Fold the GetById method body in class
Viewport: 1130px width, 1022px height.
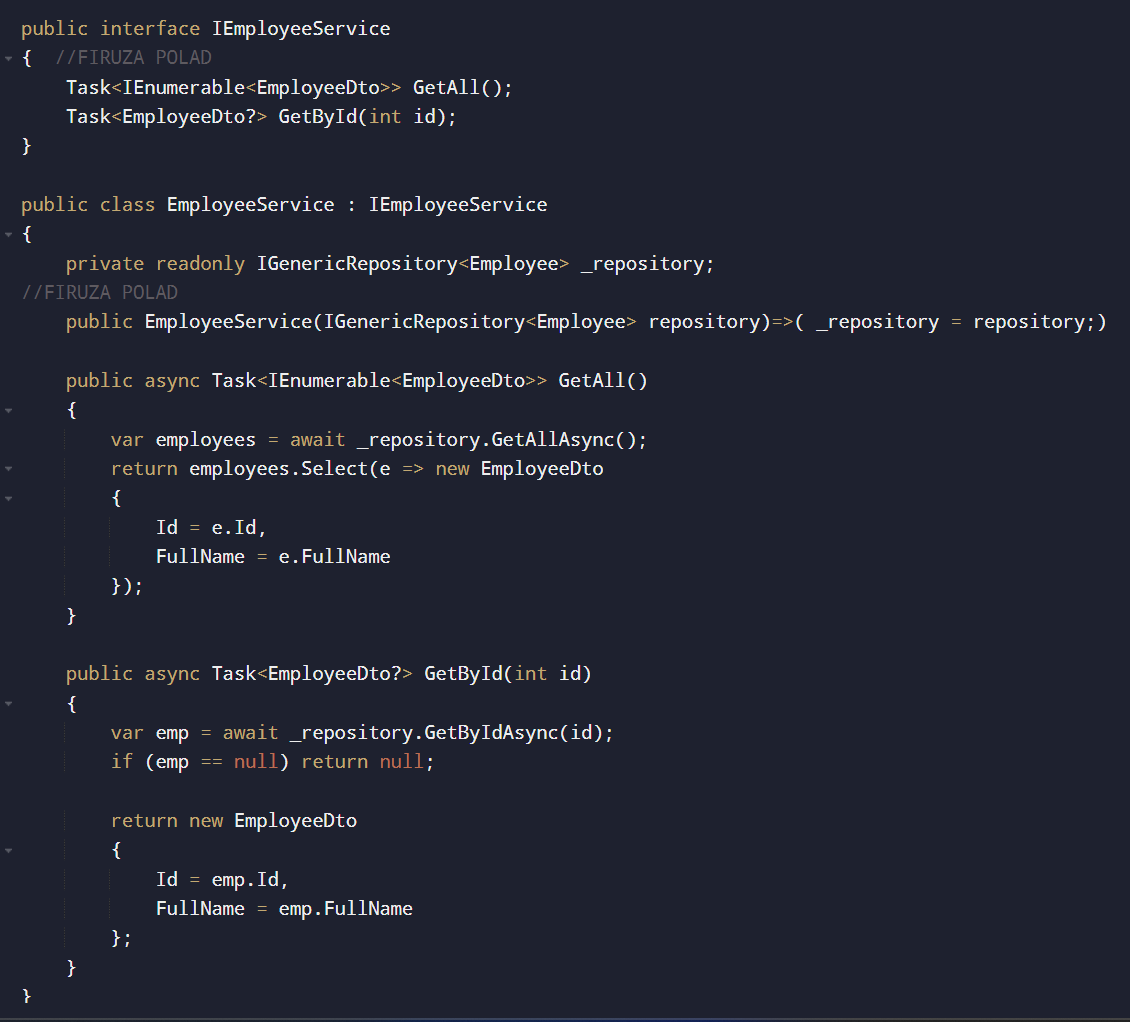click(x=8, y=703)
